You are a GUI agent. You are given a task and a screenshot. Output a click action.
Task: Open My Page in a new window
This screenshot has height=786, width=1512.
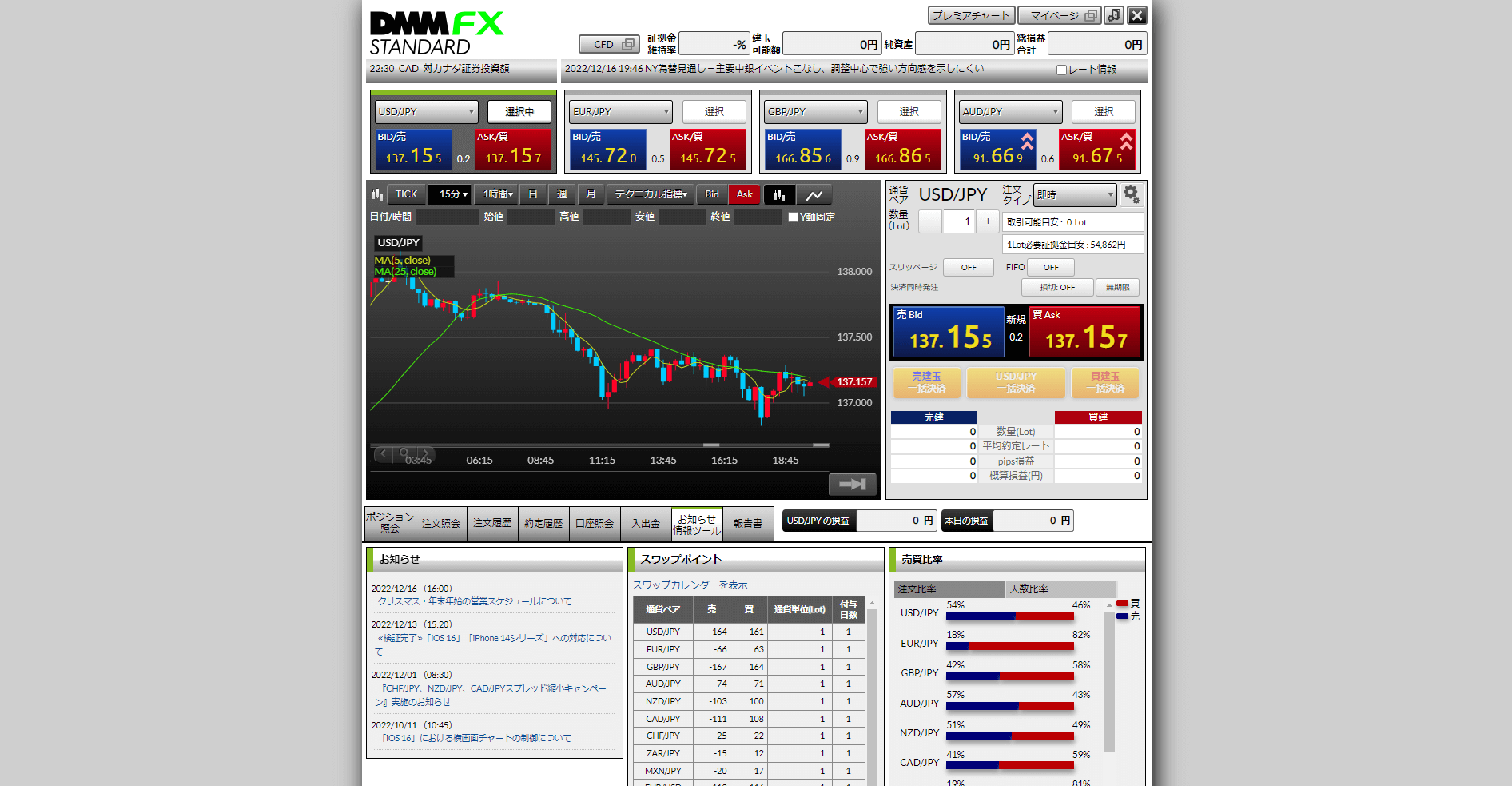pos(1060,15)
